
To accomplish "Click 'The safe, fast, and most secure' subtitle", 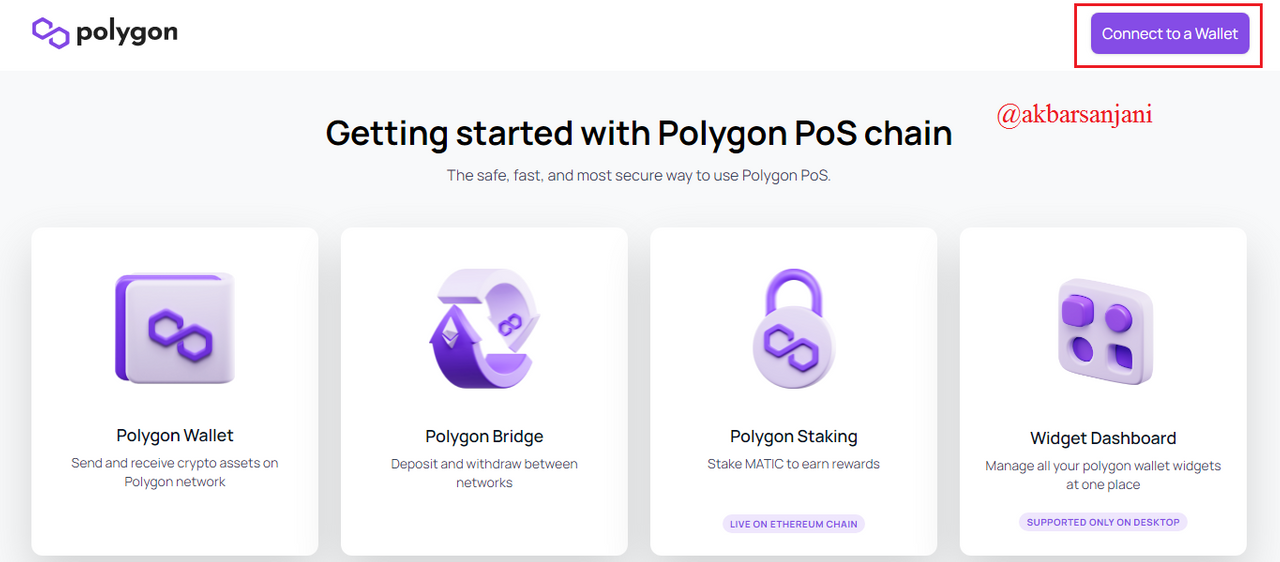I will (639, 175).
